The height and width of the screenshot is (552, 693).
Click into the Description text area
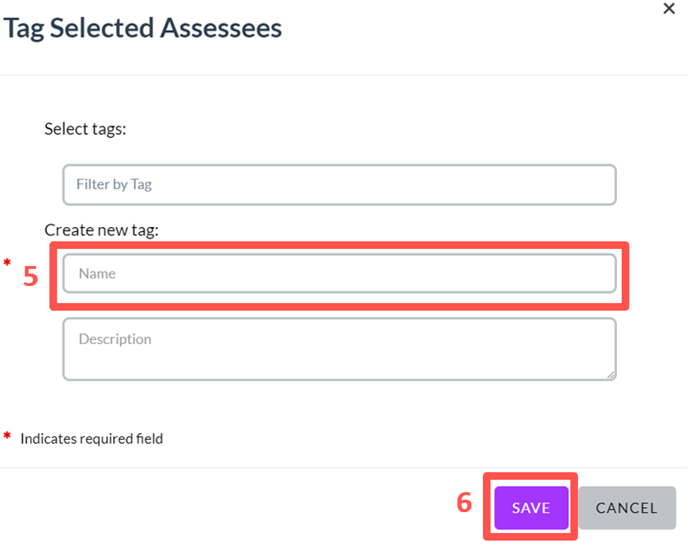[x=339, y=349]
